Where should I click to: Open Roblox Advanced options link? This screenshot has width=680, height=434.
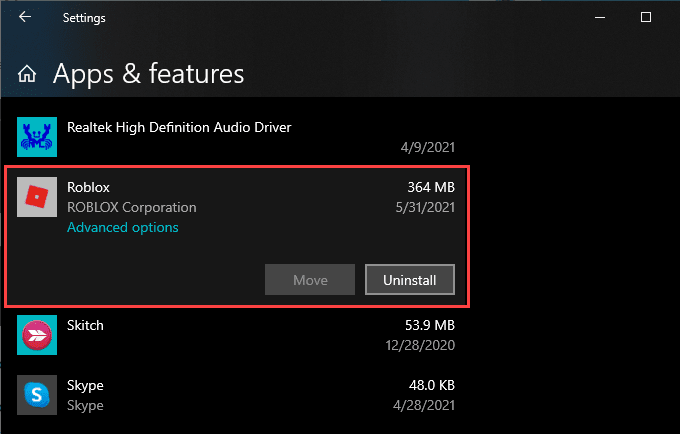pyautogui.click(x=122, y=228)
